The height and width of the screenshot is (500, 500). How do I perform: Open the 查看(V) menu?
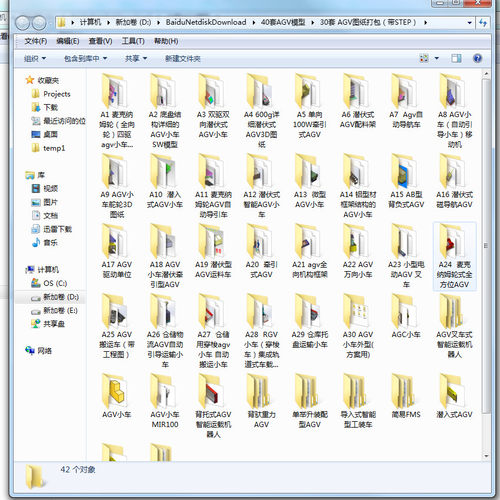click(x=100, y=41)
